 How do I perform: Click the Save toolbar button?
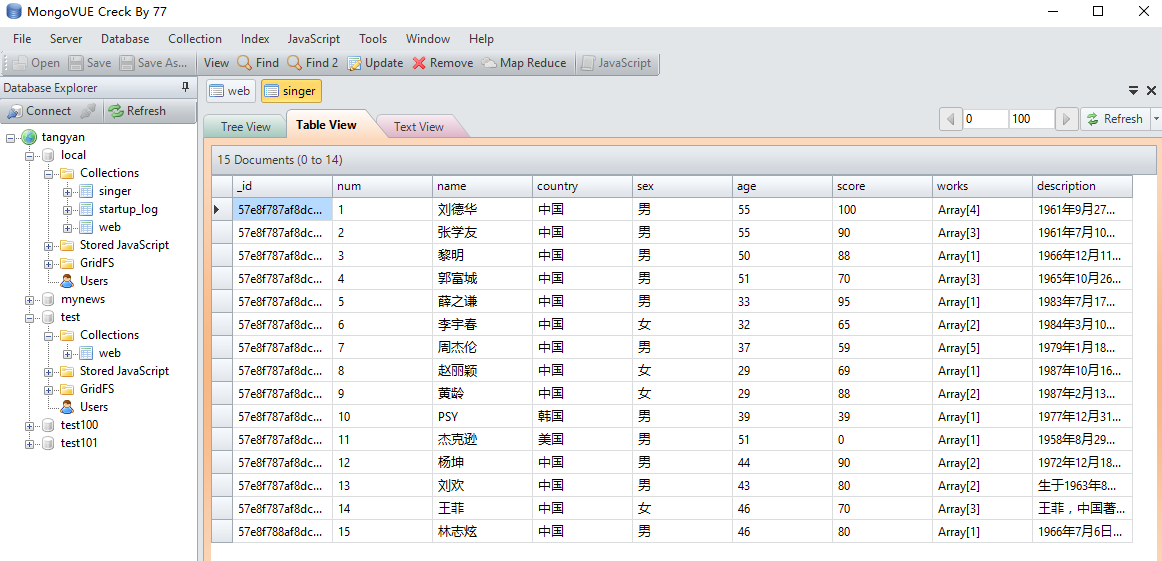click(90, 63)
